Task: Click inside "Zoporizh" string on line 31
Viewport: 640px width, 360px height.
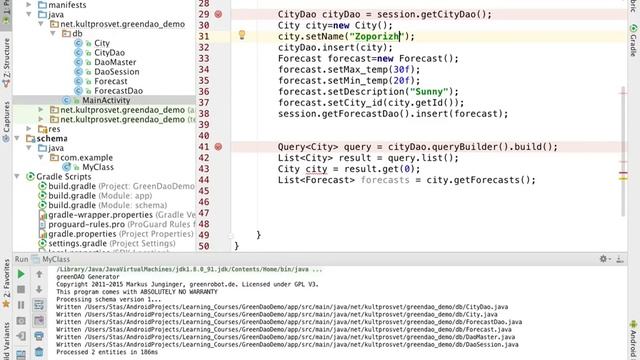Action: point(376,36)
